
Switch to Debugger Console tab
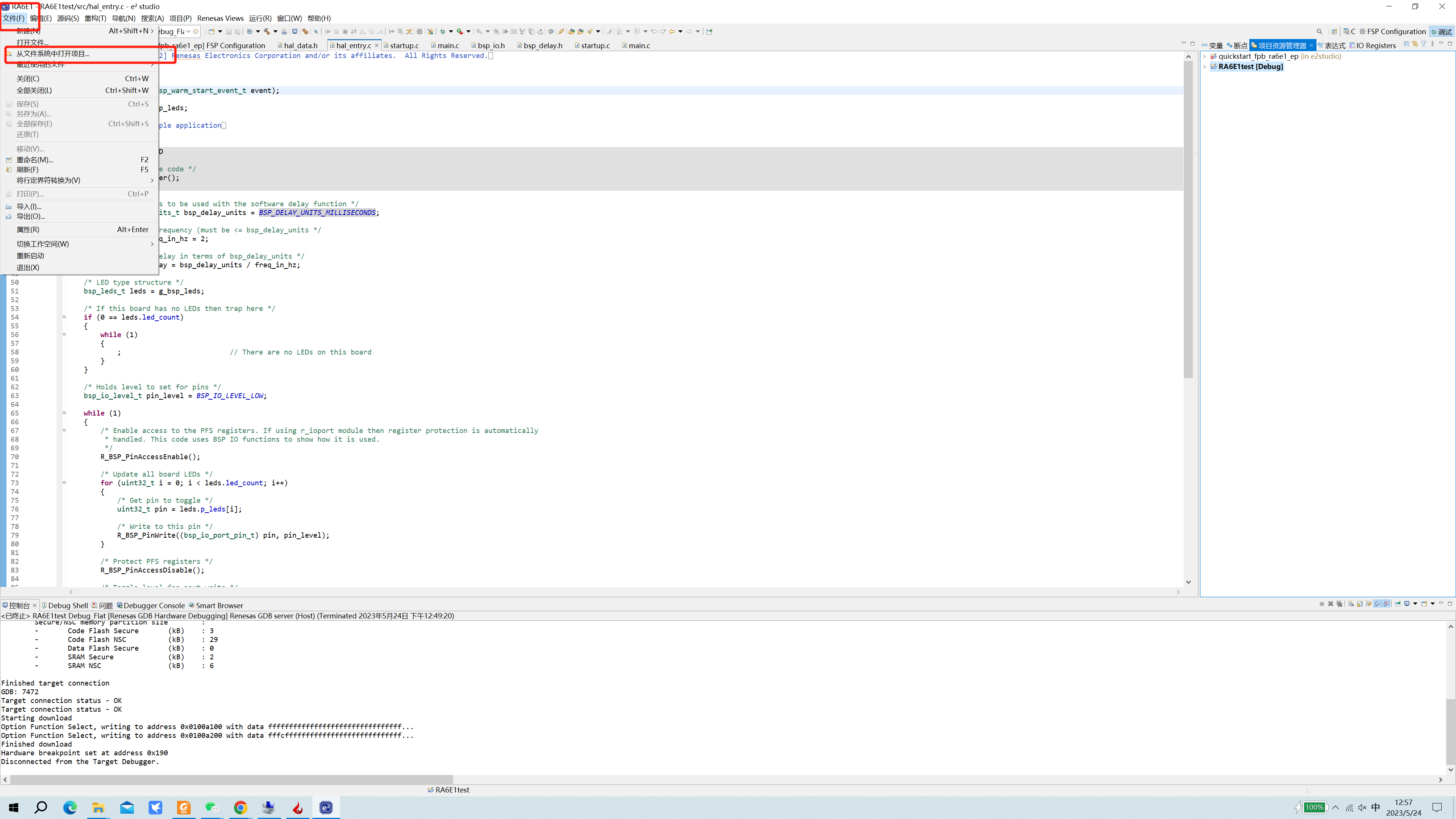tap(151, 606)
